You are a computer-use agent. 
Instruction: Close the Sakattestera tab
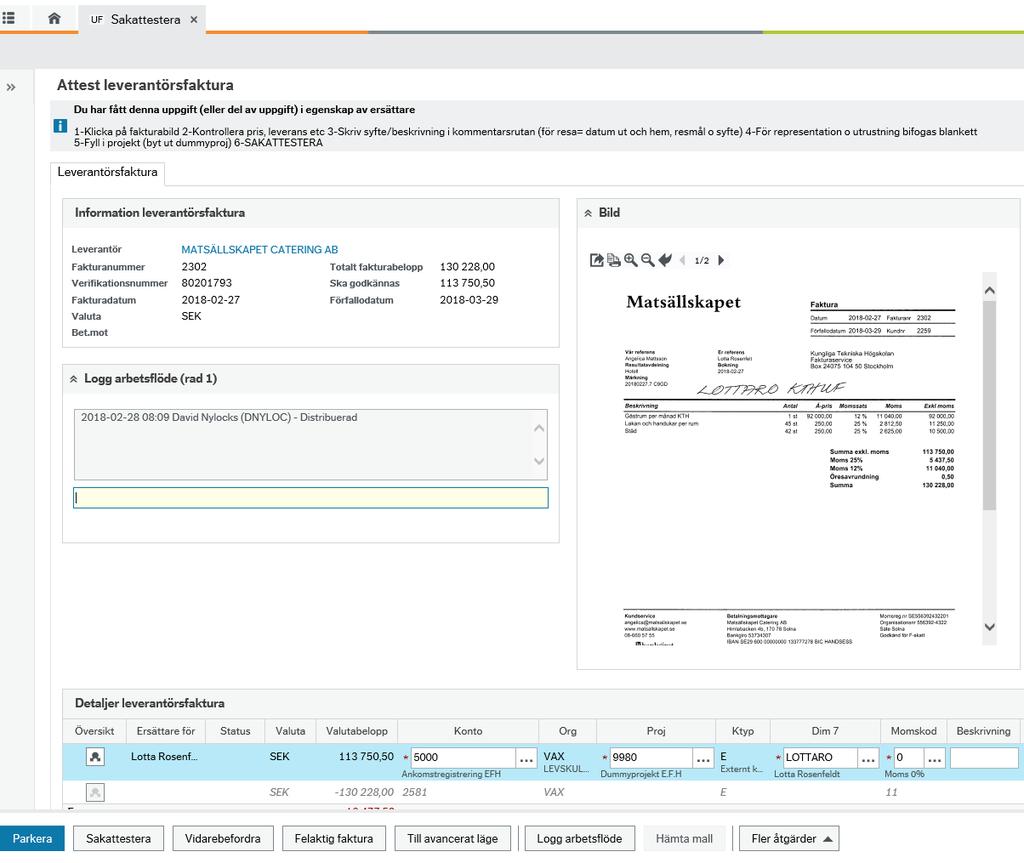pos(194,20)
